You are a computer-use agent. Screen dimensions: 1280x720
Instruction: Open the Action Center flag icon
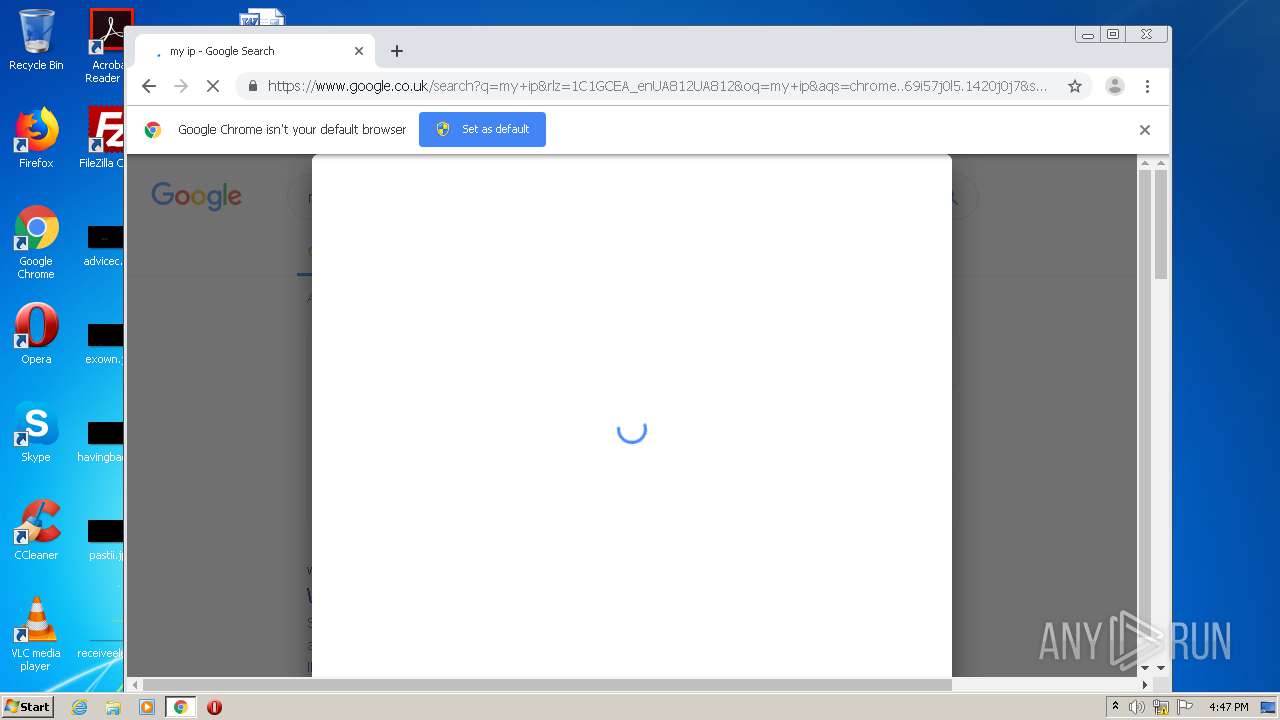click(1184, 707)
